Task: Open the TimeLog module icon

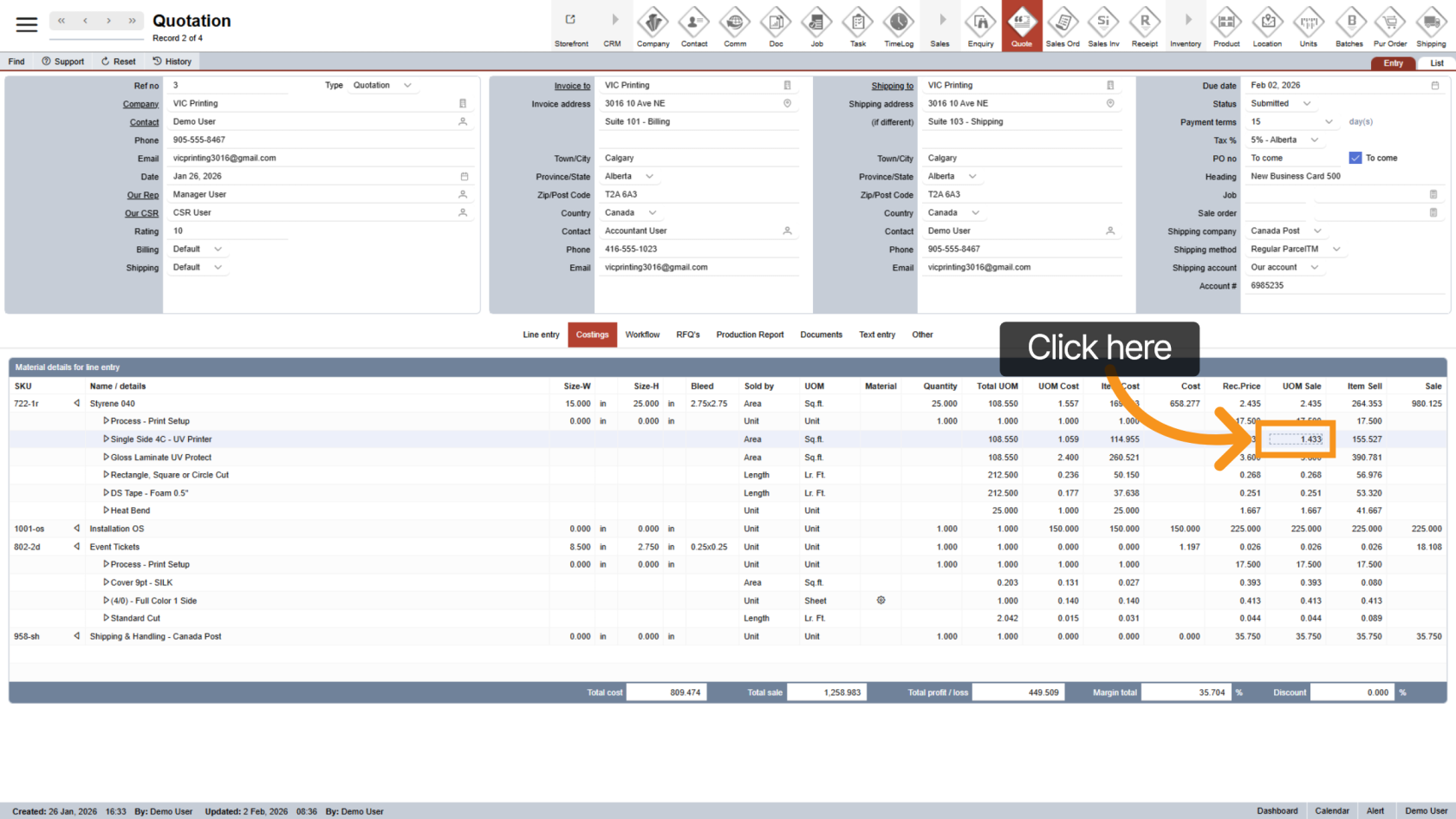Action: coord(898,26)
